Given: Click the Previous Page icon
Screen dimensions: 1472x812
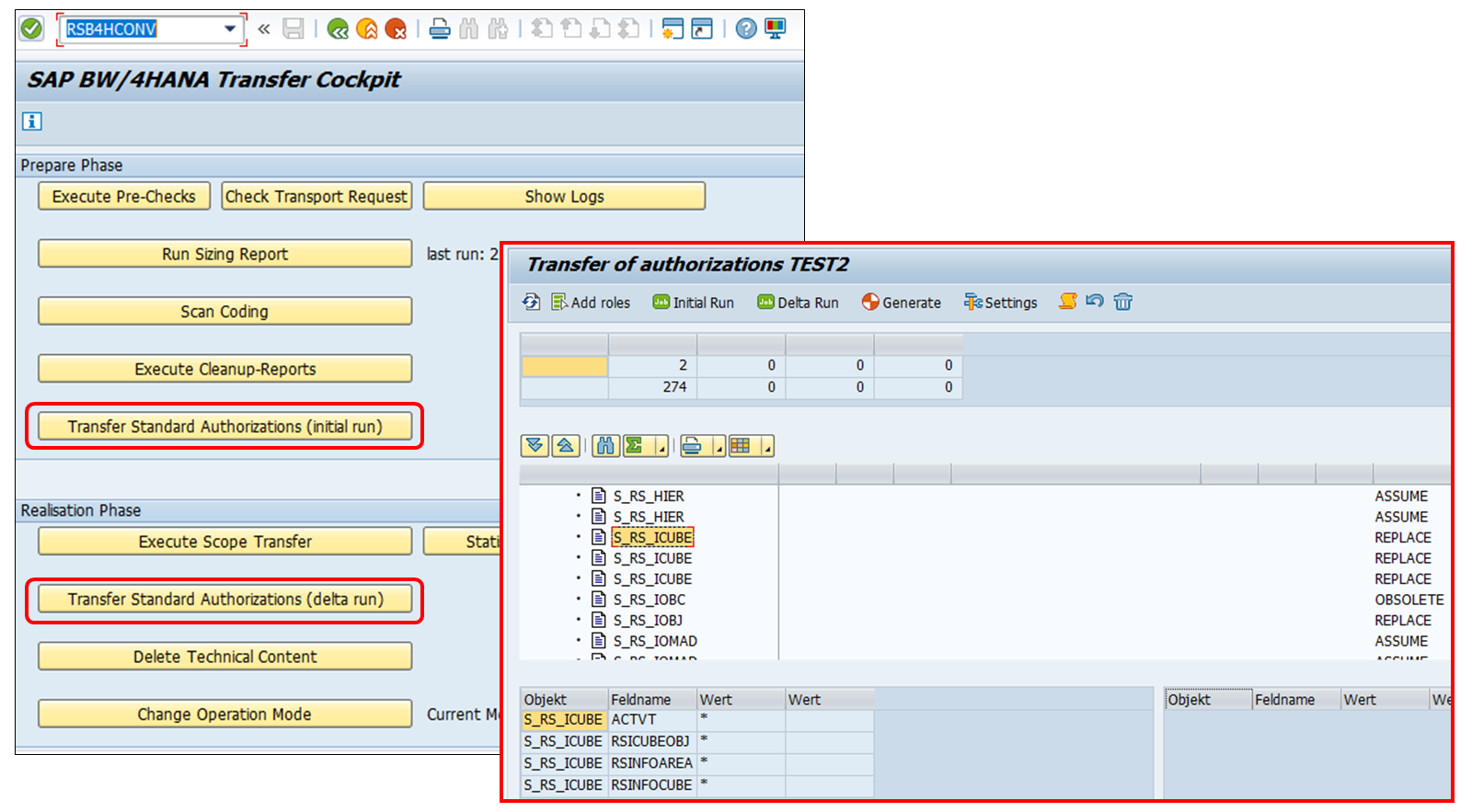Looking at the screenshot, I should (571, 29).
